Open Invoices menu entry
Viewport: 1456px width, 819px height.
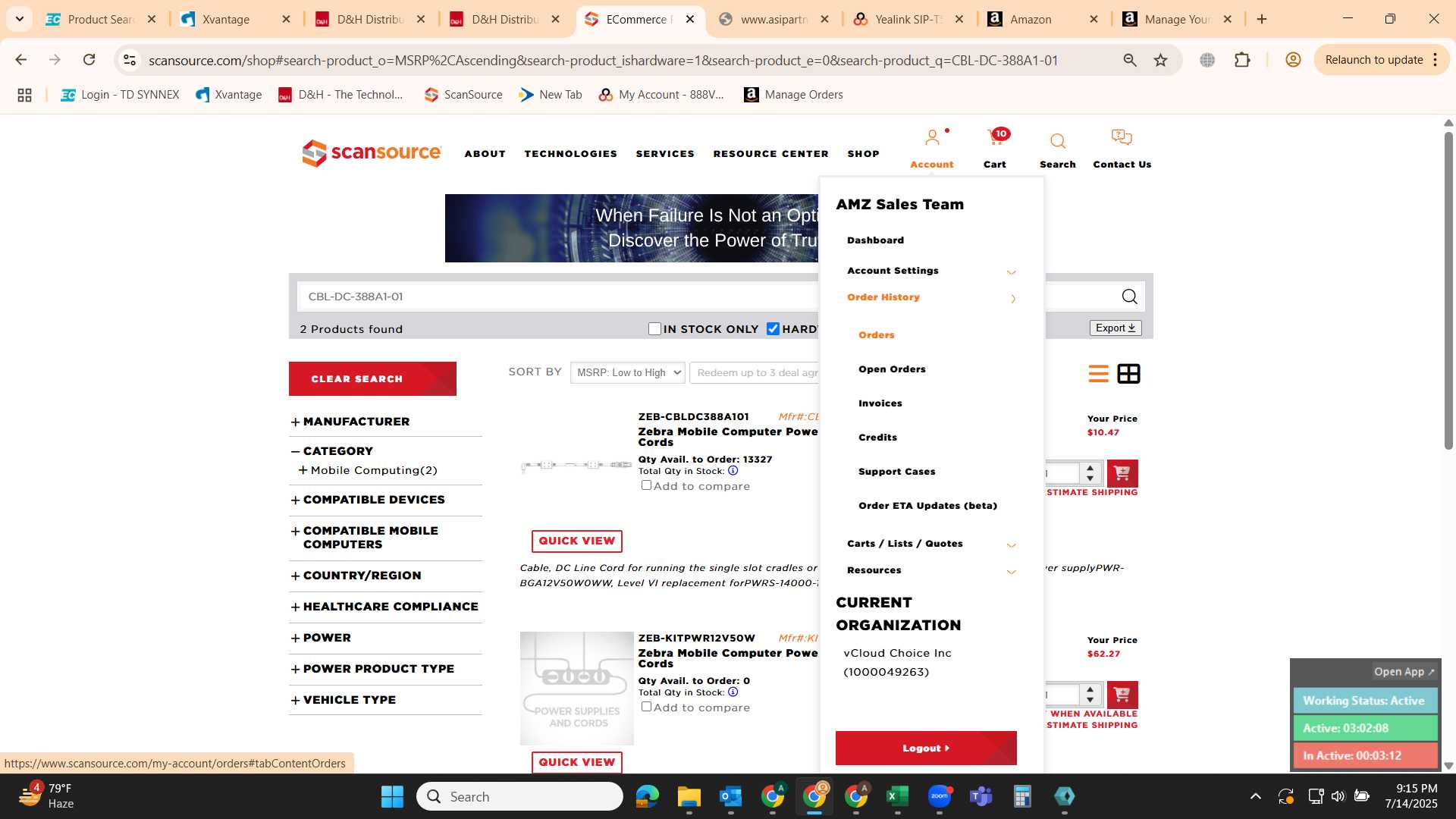pos(880,403)
